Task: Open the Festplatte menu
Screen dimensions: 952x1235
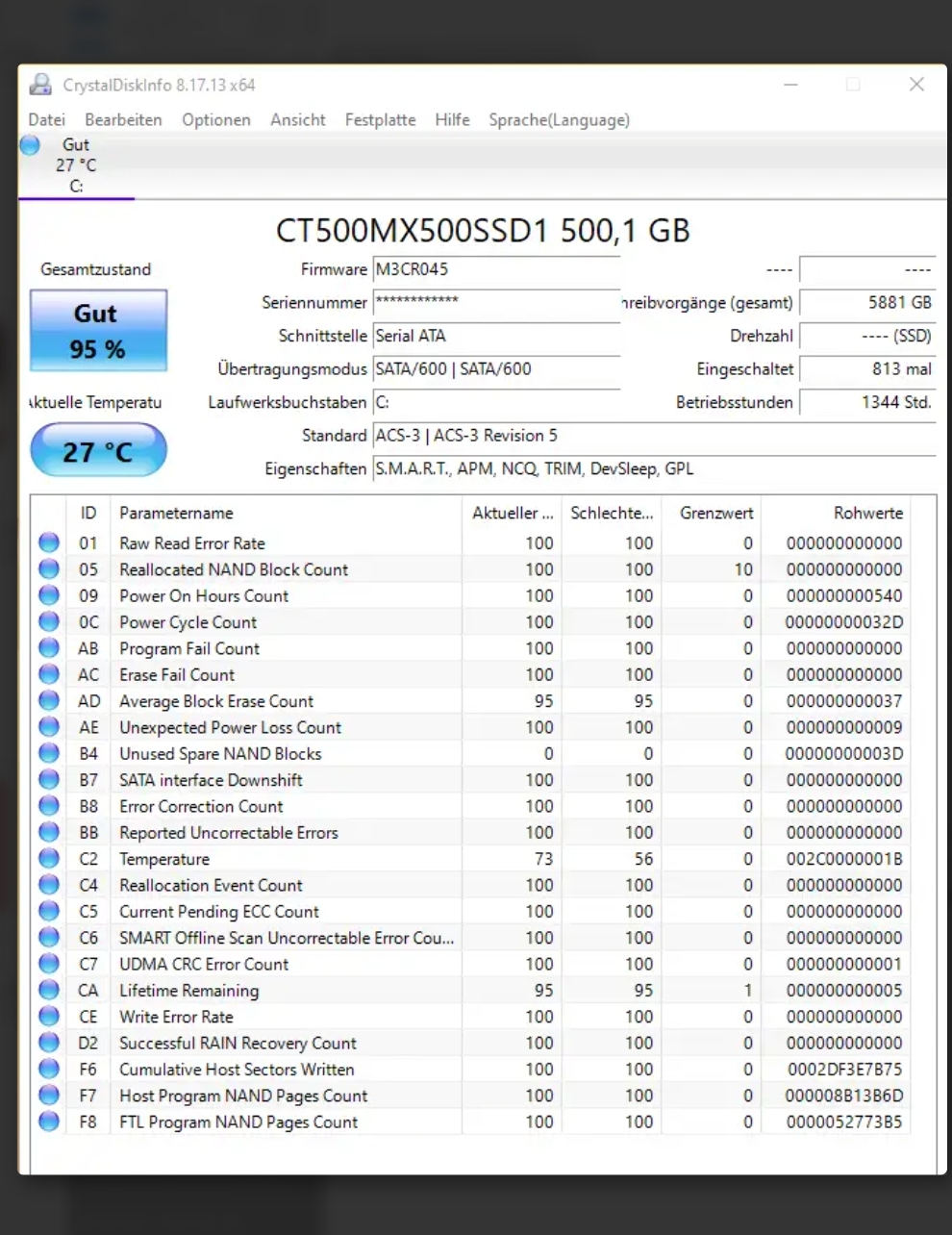Action: 381,120
